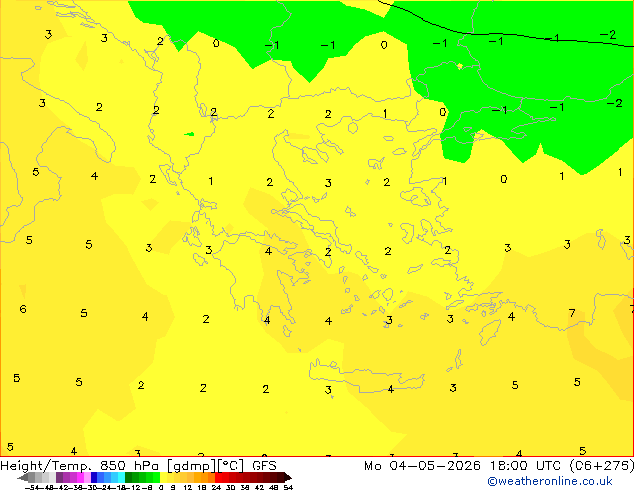
Task: Click the '24' label under the color scale
Action: 216,487
